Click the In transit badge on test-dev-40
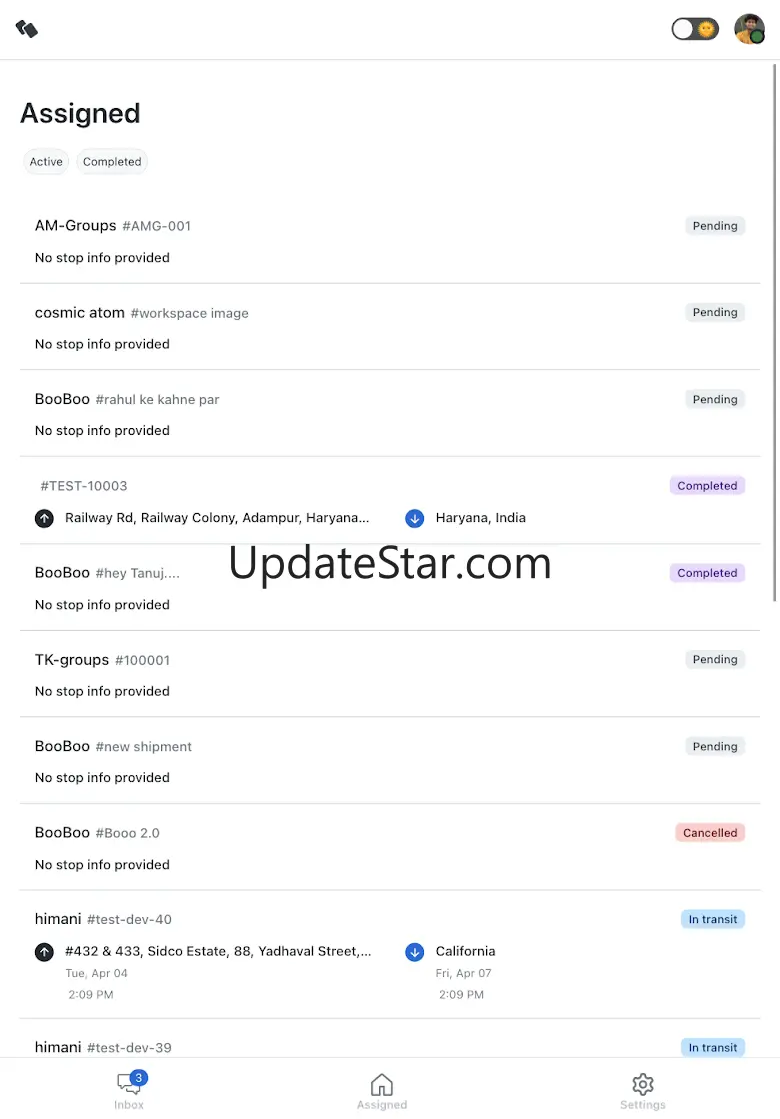The height and width of the screenshot is (1119, 780). coord(713,919)
